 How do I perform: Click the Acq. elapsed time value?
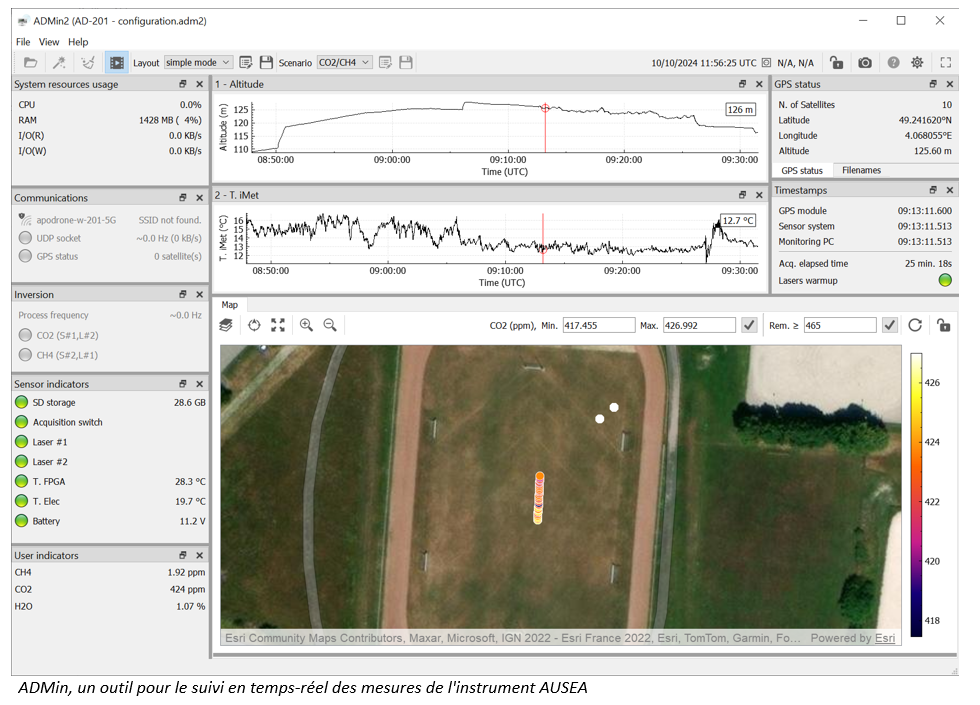coord(928,263)
